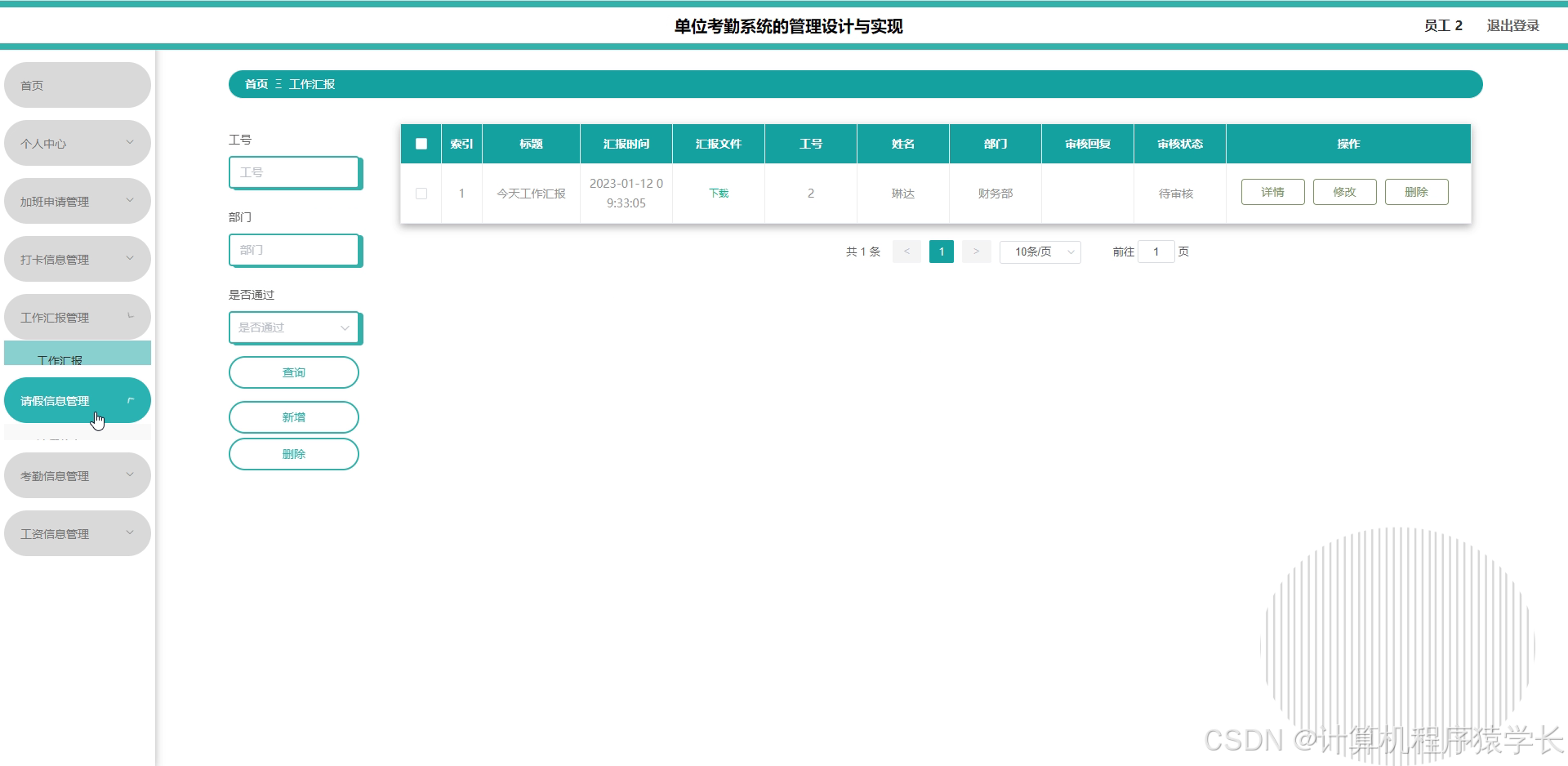The width and height of the screenshot is (1568, 766).
Task: Select 个人中心 in the sidebar
Action: (x=78, y=142)
